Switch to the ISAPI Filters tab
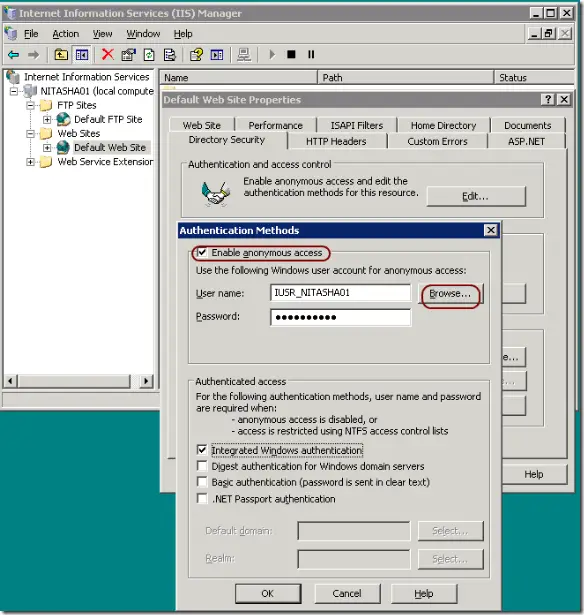584x615 pixels. (357, 125)
